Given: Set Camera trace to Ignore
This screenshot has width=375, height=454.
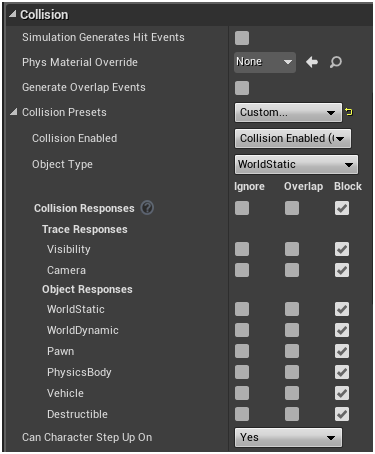Looking at the screenshot, I should tap(242, 270).
